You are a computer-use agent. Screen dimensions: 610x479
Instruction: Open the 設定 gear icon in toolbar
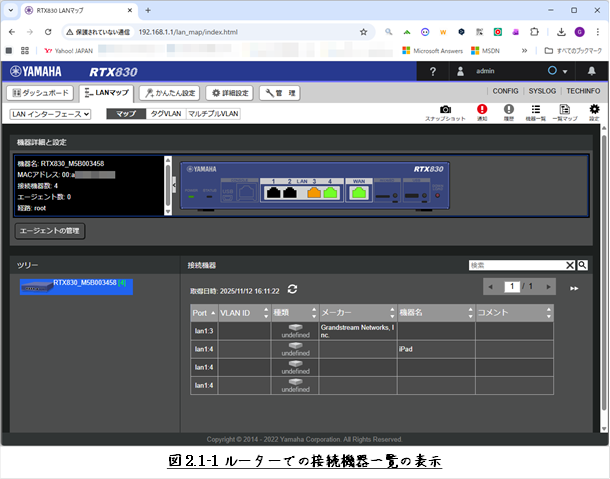click(x=594, y=110)
